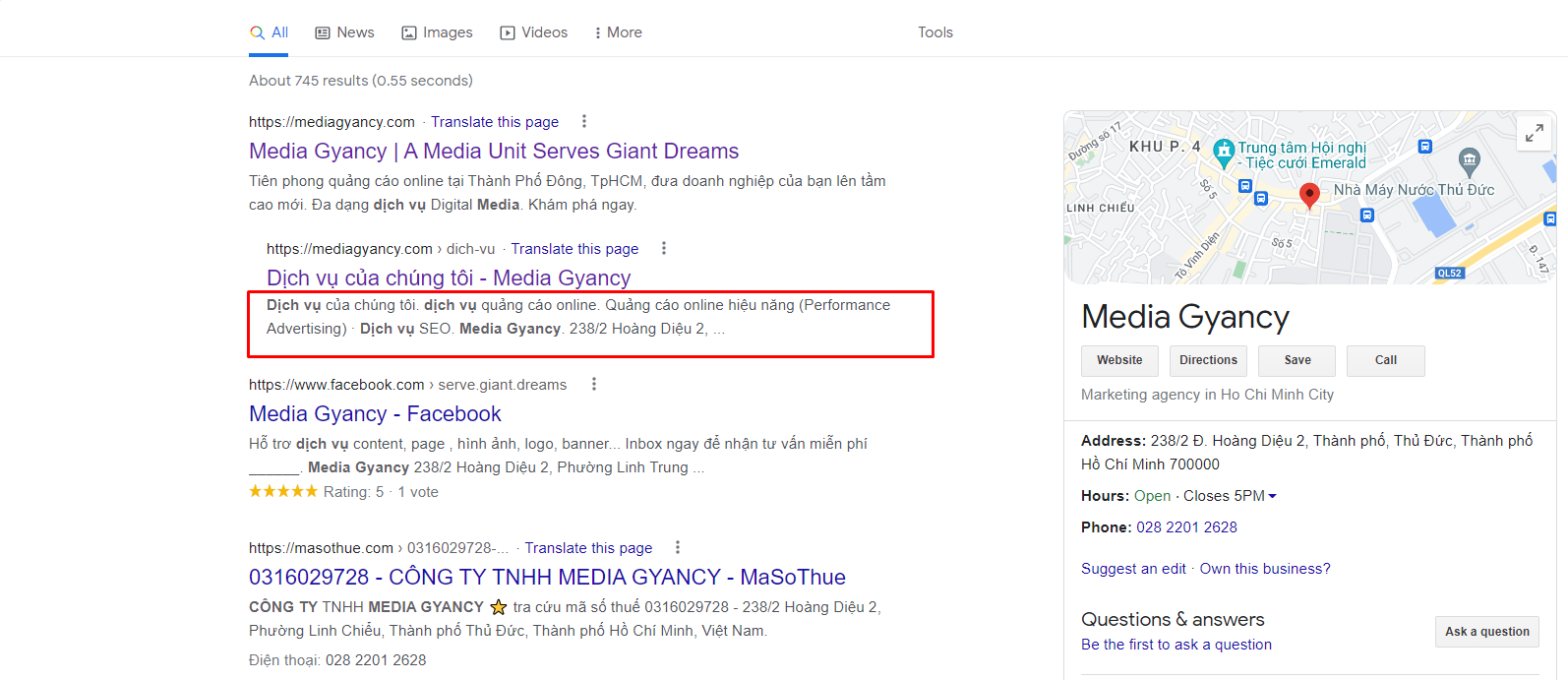Translate the masothue.com page result

coord(588,548)
